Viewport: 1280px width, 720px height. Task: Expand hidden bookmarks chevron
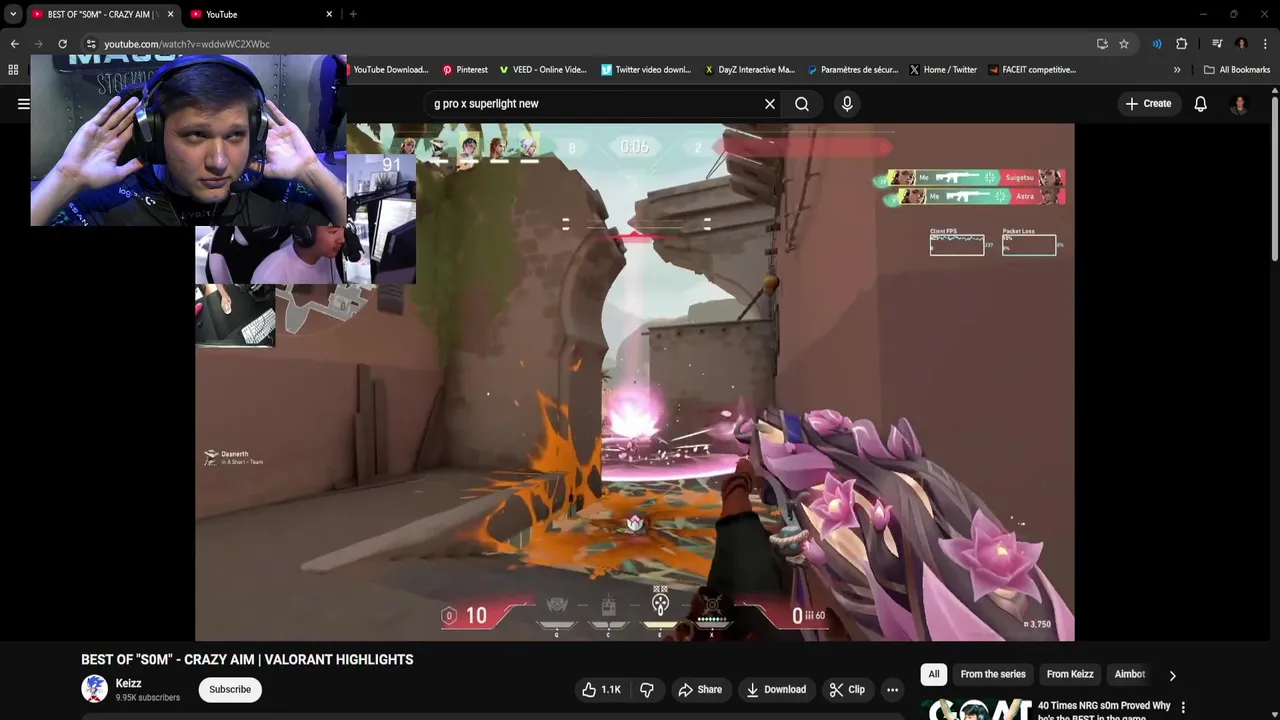[x=1177, y=70]
